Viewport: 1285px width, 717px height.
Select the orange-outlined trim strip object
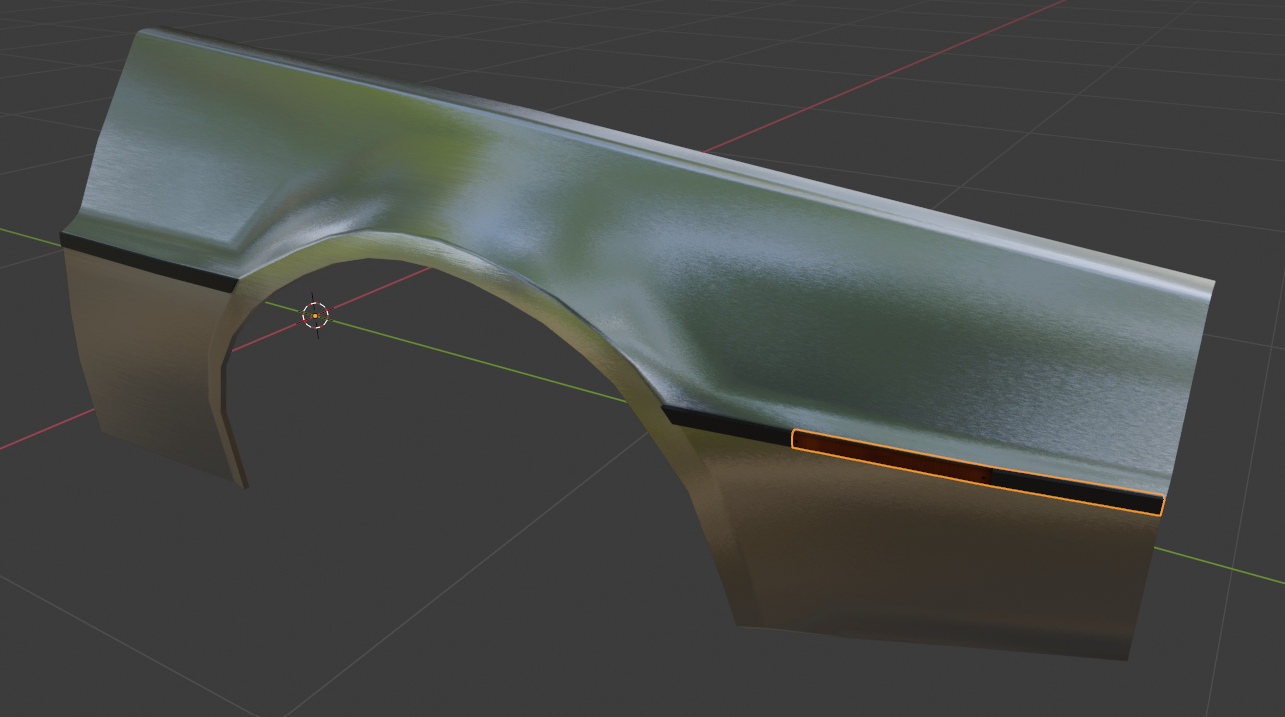click(978, 472)
